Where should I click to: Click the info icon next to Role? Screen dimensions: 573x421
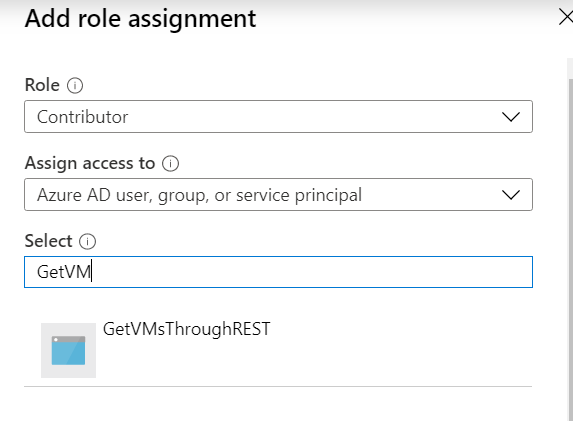[75, 86]
